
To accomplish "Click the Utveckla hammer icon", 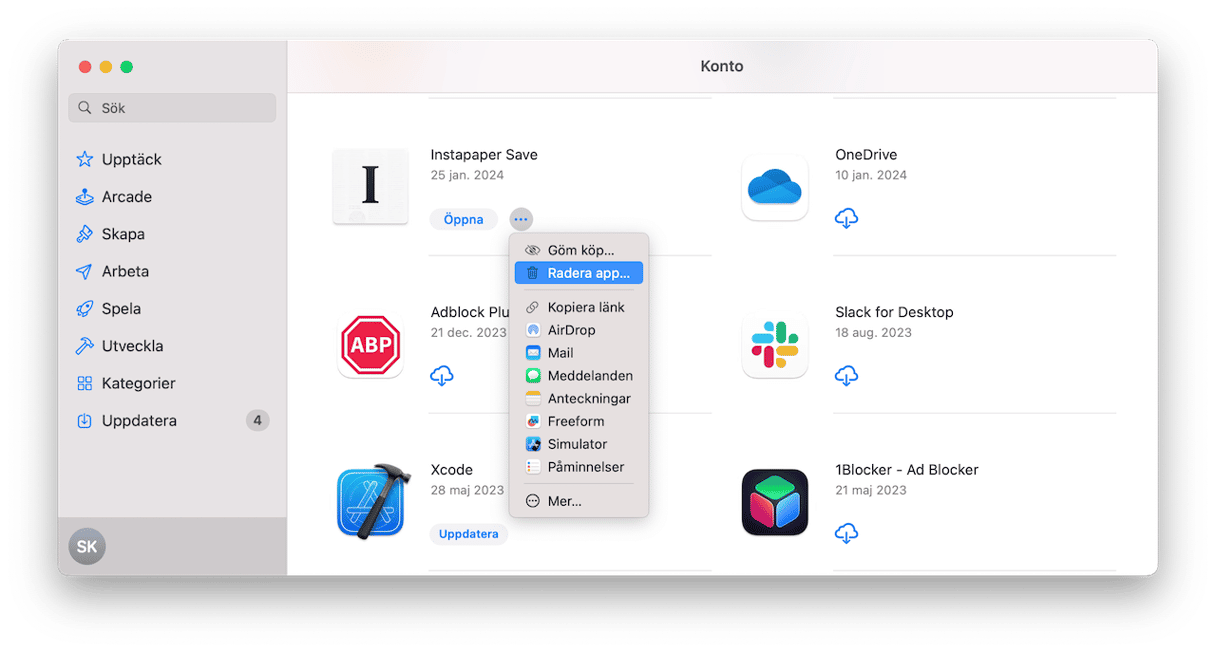I will pos(84,346).
